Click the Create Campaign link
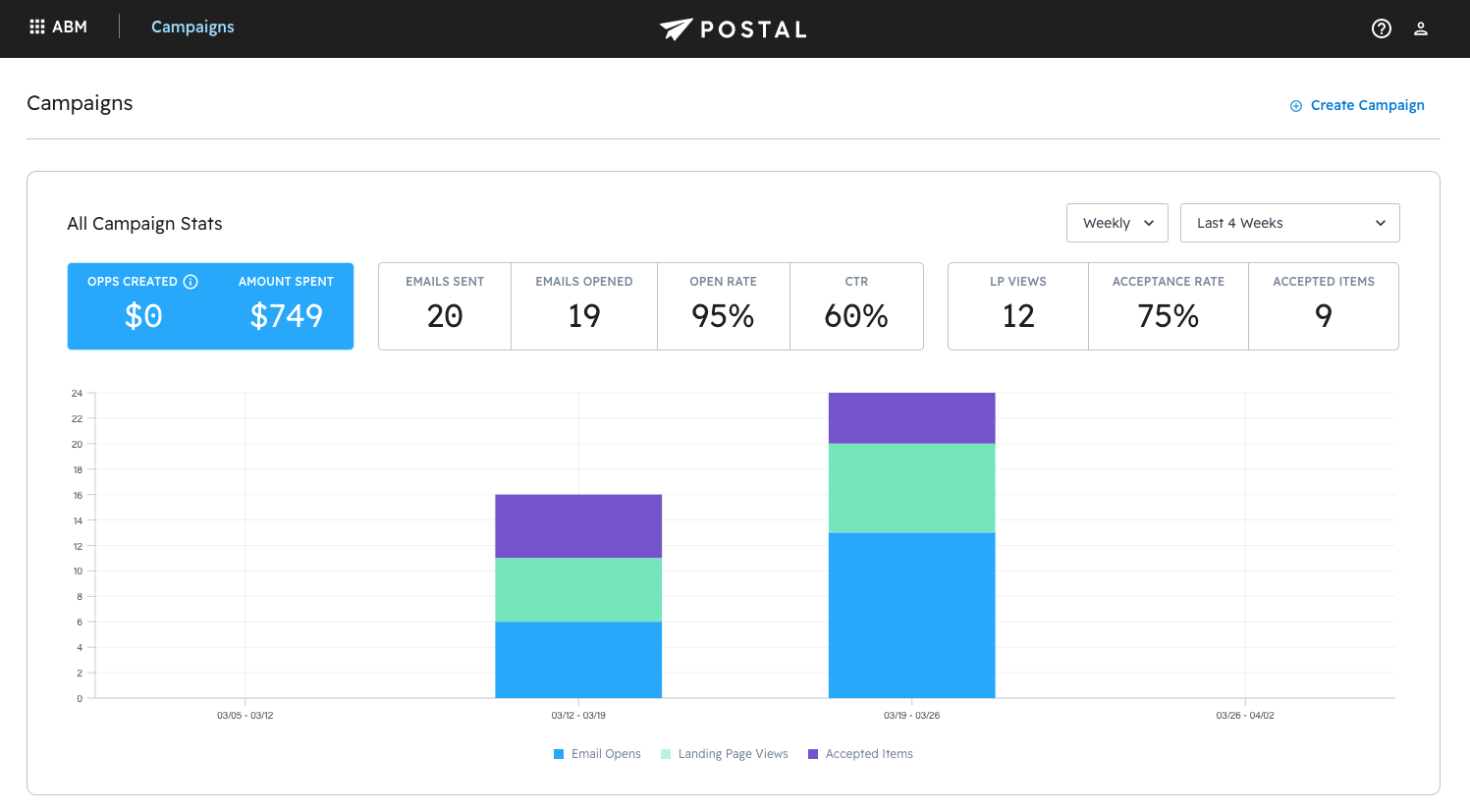This screenshot has height=812, width=1470. pyautogui.click(x=1367, y=105)
